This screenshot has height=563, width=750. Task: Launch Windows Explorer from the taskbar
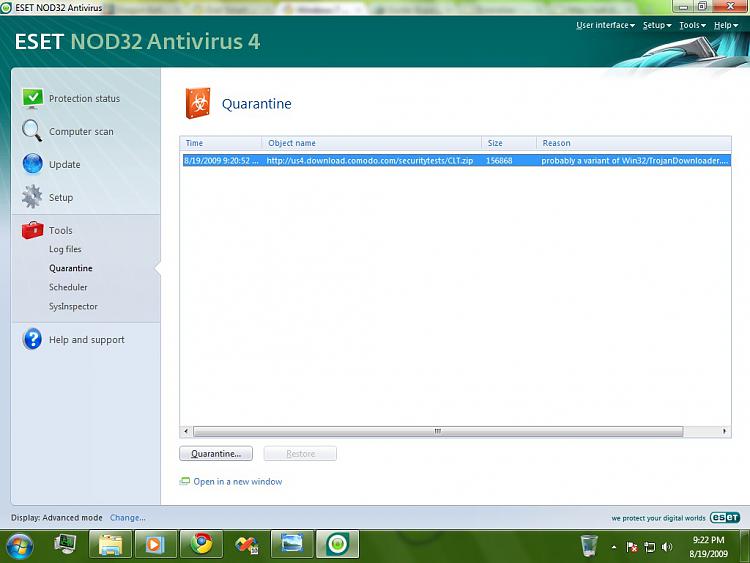[110, 544]
